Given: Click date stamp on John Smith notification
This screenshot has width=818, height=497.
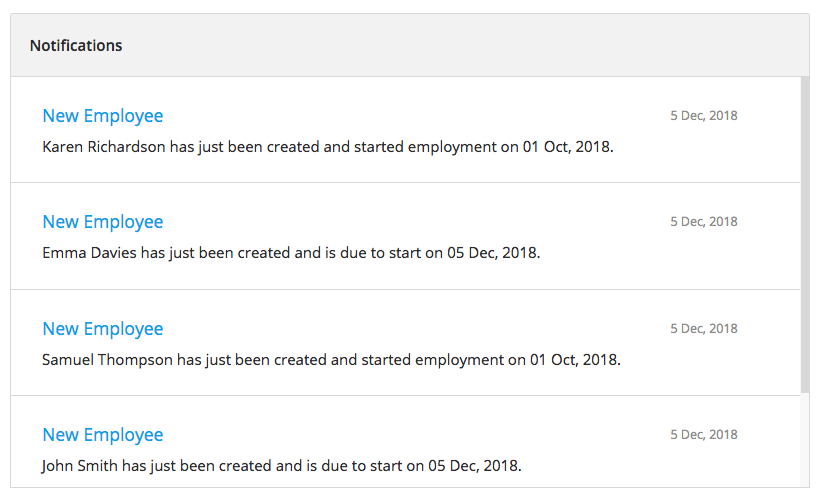Looking at the screenshot, I should click(x=704, y=434).
